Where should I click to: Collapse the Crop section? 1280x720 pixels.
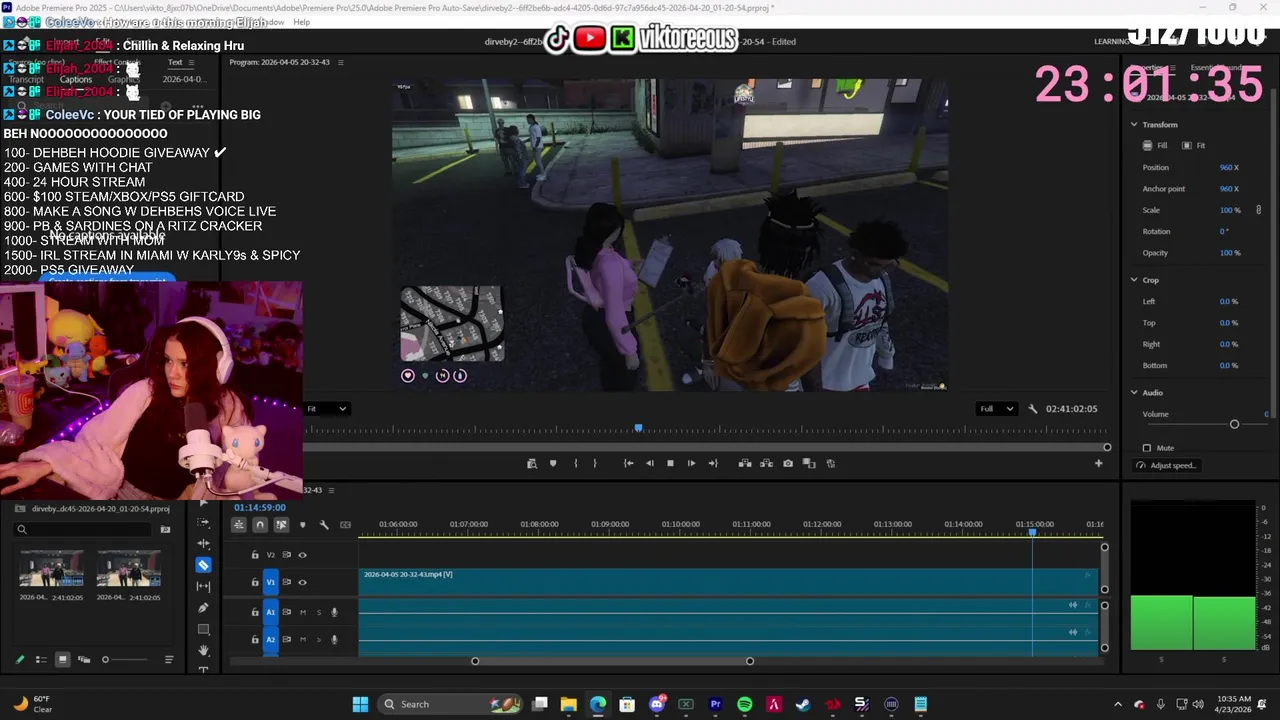click(x=1134, y=280)
